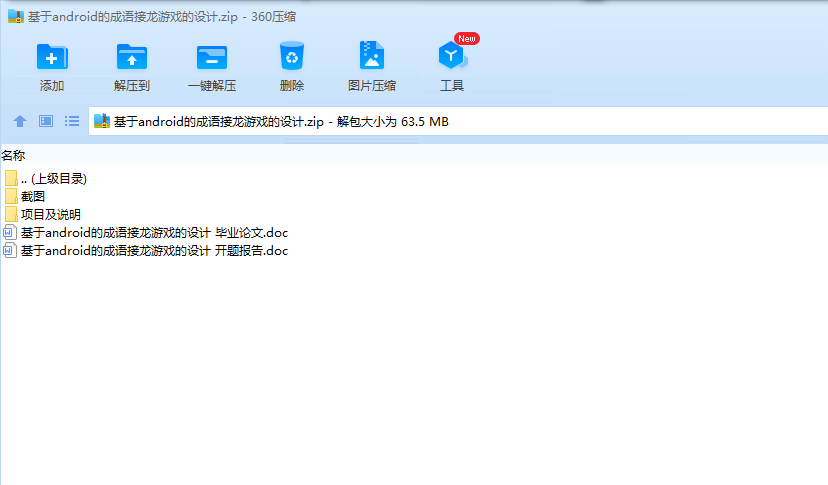Viewport: 828px width, 485px height.
Task: Click the folder icon beside 项目及说明
Action: (x=11, y=214)
